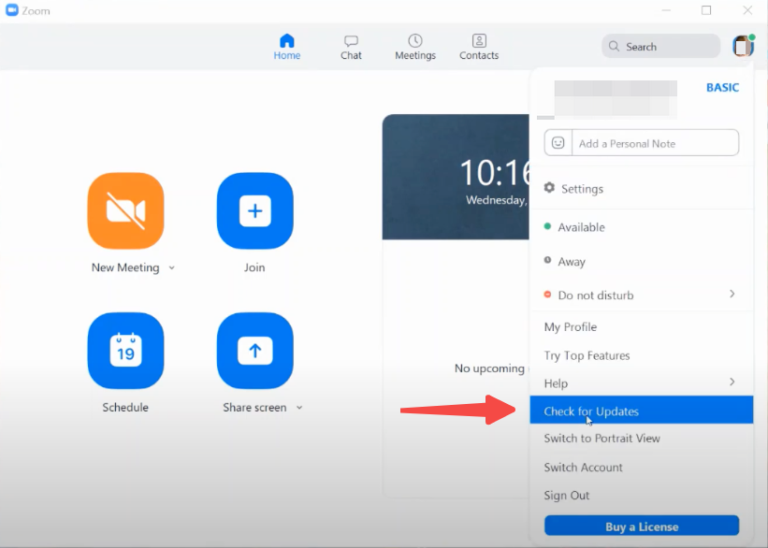The width and height of the screenshot is (768, 548).
Task: Open the Meetings tab
Action: [x=415, y=47]
